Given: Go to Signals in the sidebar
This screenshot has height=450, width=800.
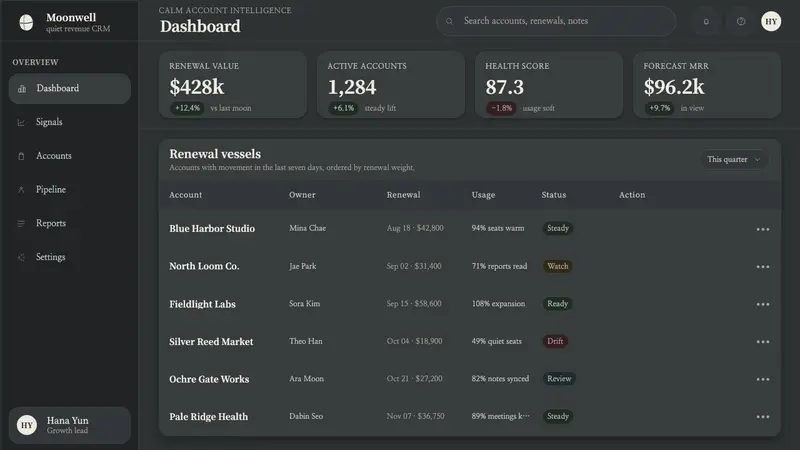Looking at the screenshot, I should [x=69, y=122].
